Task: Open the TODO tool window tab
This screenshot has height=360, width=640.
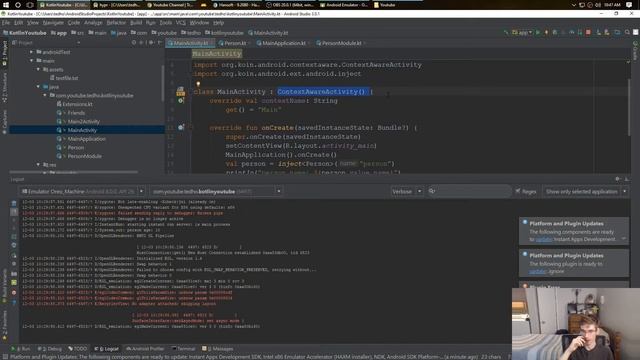Action: [x=78, y=349]
